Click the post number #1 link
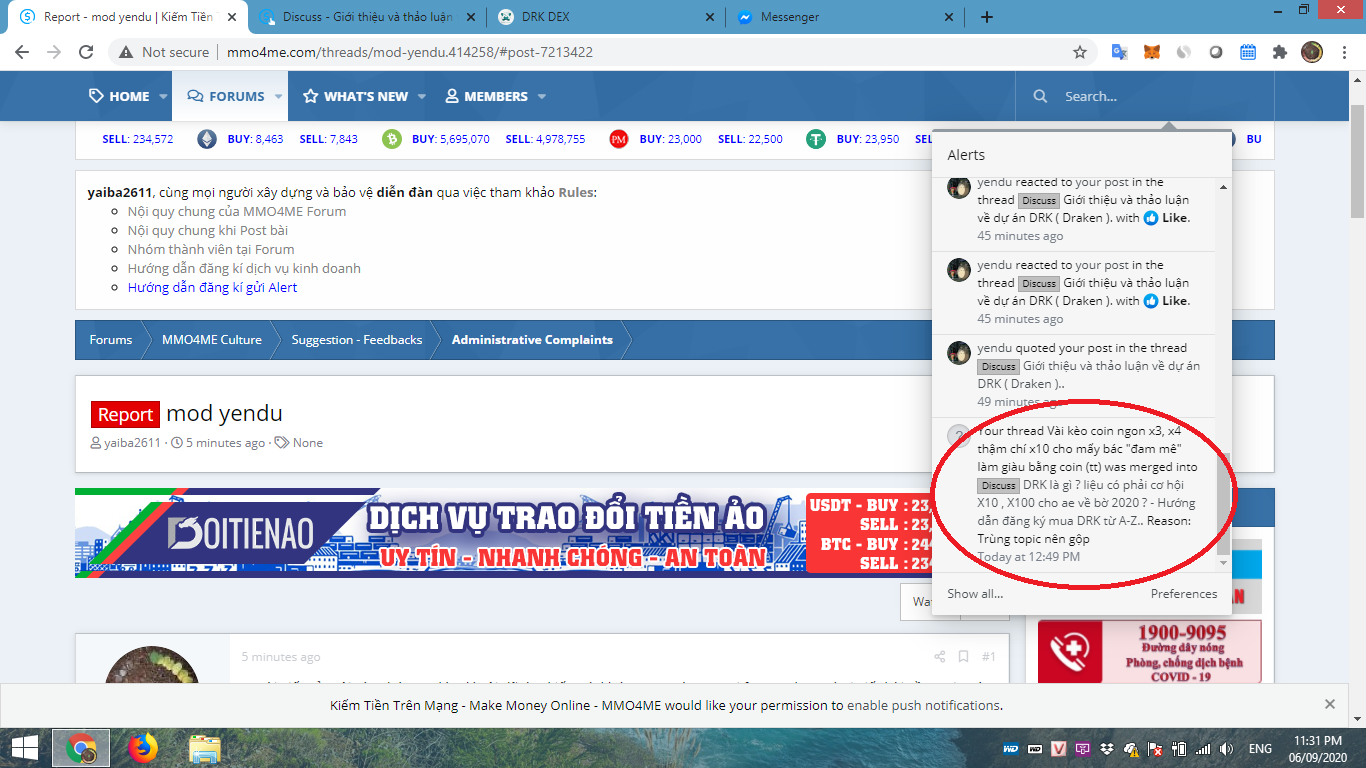This screenshot has height=768, width=1366. coord(988,657)
